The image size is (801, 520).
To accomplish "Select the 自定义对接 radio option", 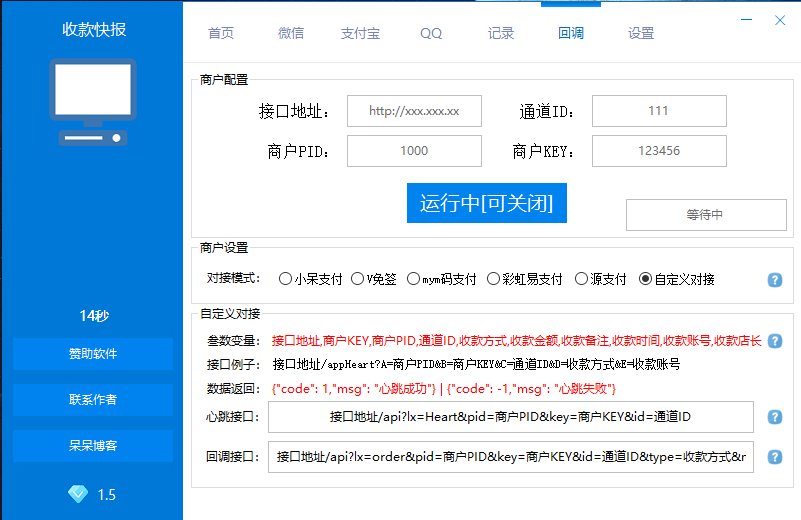I will pos(645,280).
